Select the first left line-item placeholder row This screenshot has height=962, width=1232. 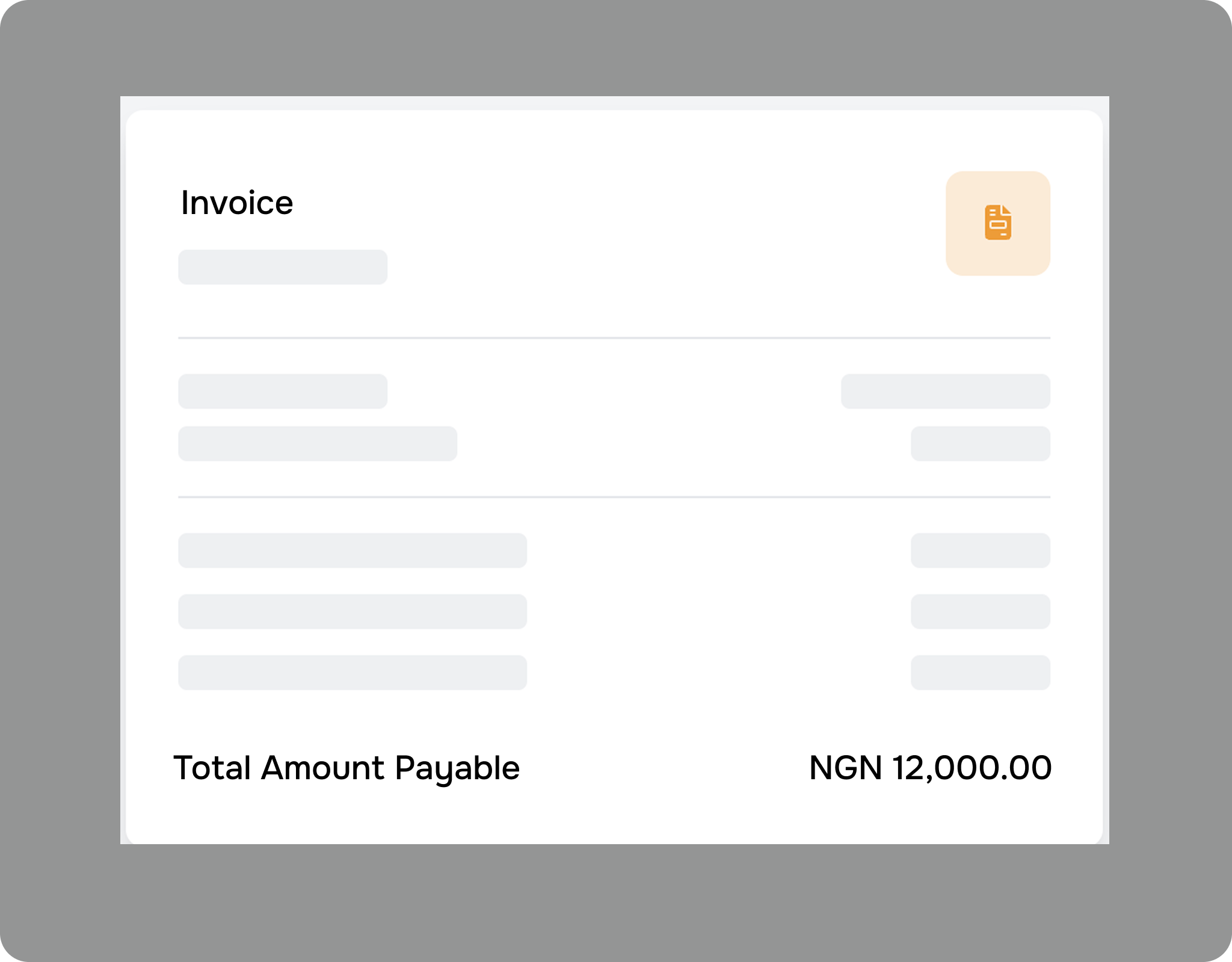click(x=353, y=550)
